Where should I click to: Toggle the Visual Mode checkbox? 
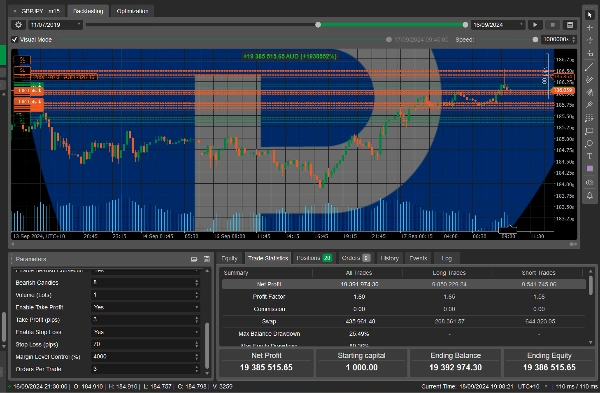point(15,39)
